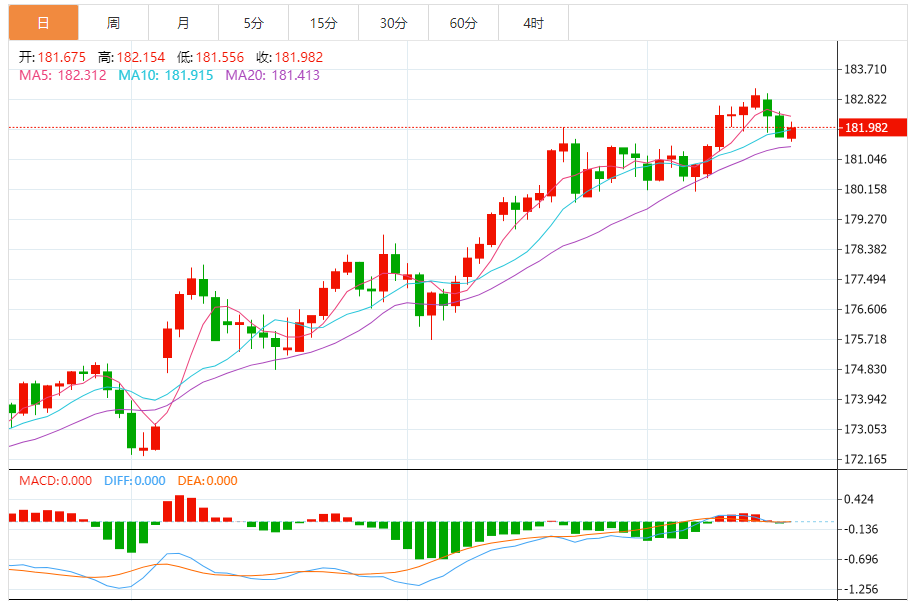Select the DIFF: 0.000 label

(135, 481)
